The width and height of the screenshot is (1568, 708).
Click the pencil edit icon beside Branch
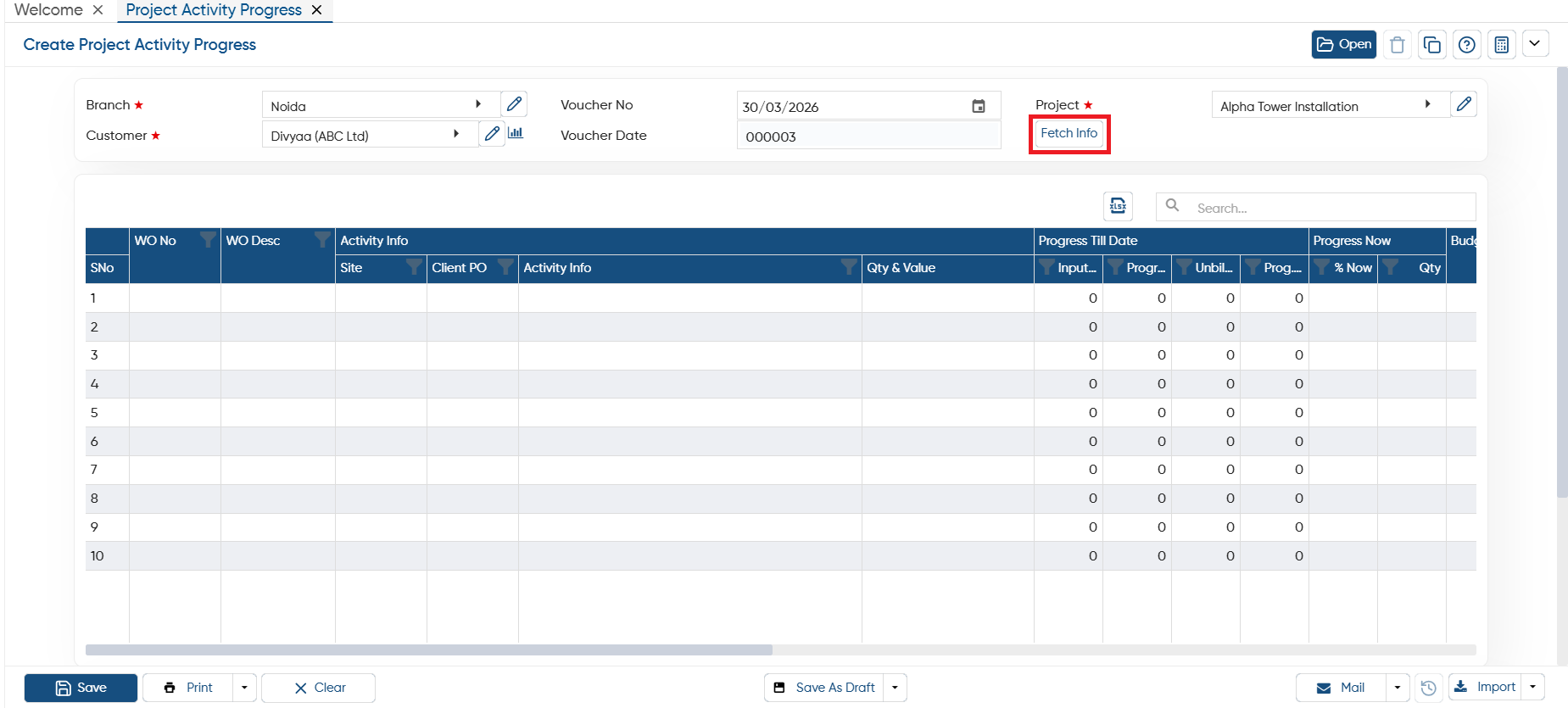click(x=514, y=104)
